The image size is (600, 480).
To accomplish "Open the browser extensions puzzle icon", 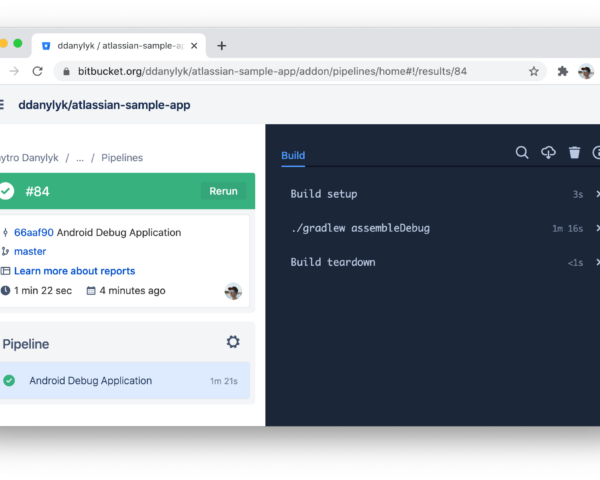I will click(562, 72).
